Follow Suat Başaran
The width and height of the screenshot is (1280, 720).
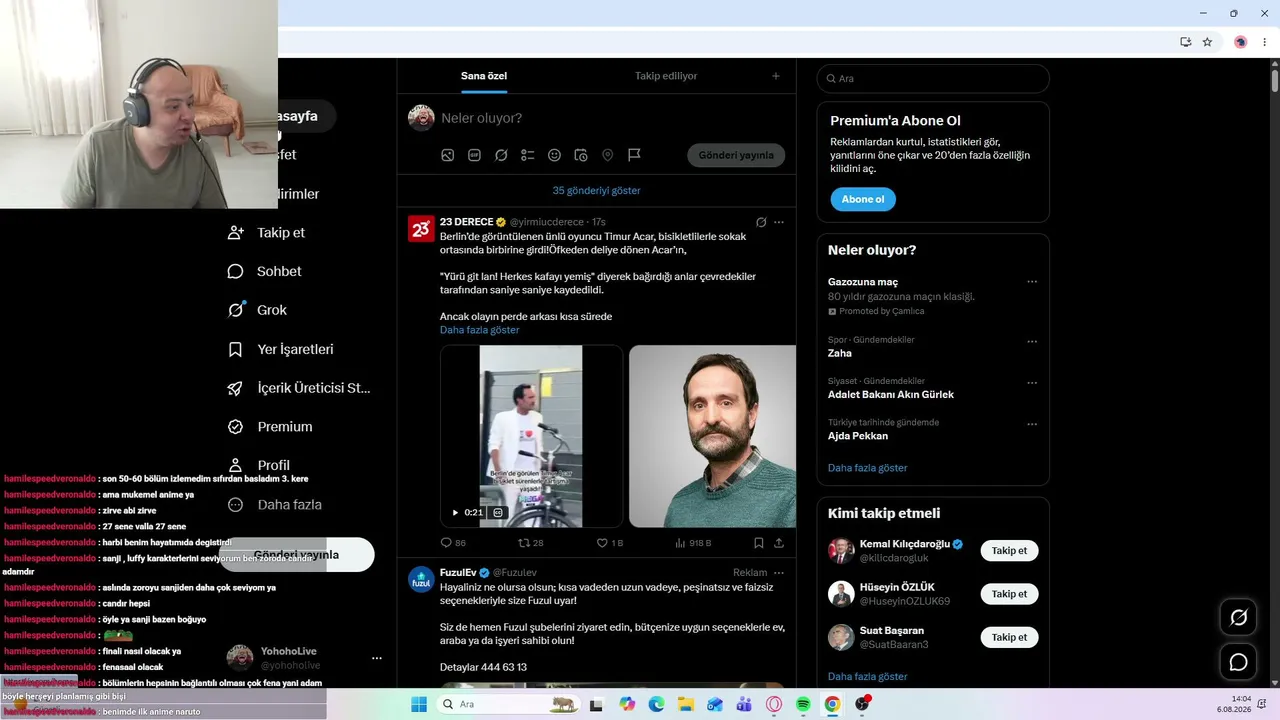point(1009,637)
